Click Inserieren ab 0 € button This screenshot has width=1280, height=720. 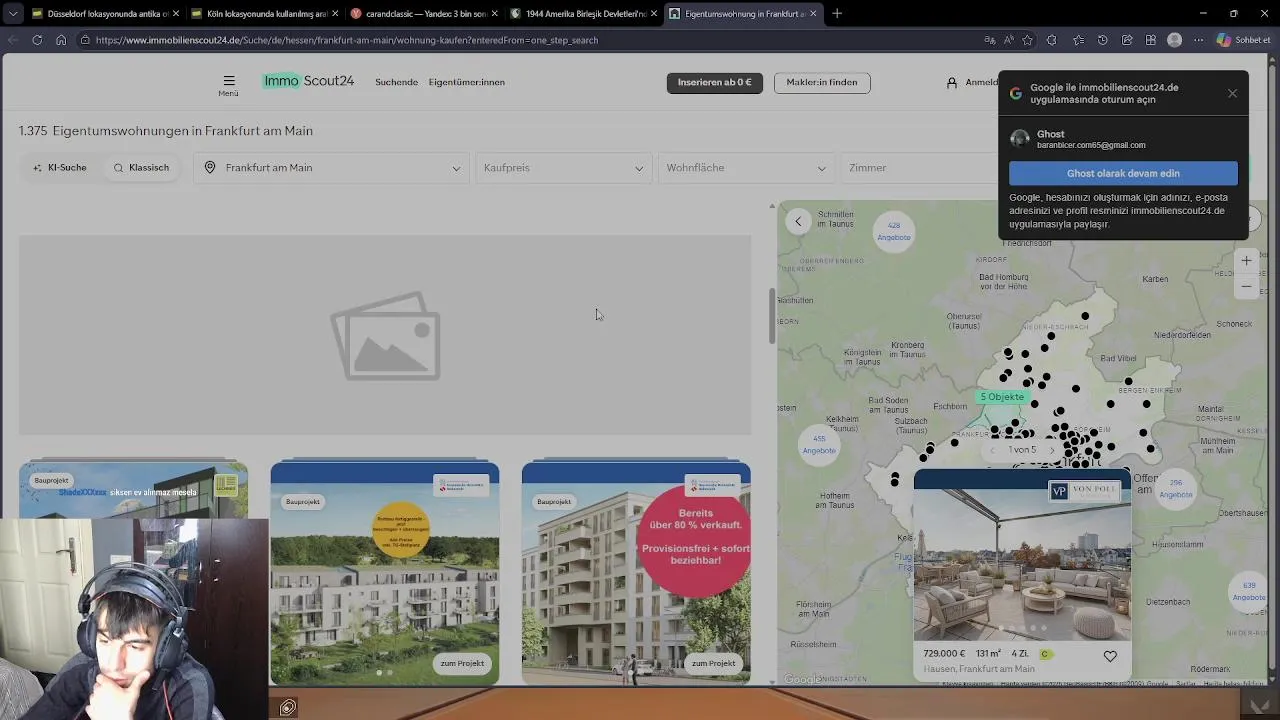coord(714,82)
